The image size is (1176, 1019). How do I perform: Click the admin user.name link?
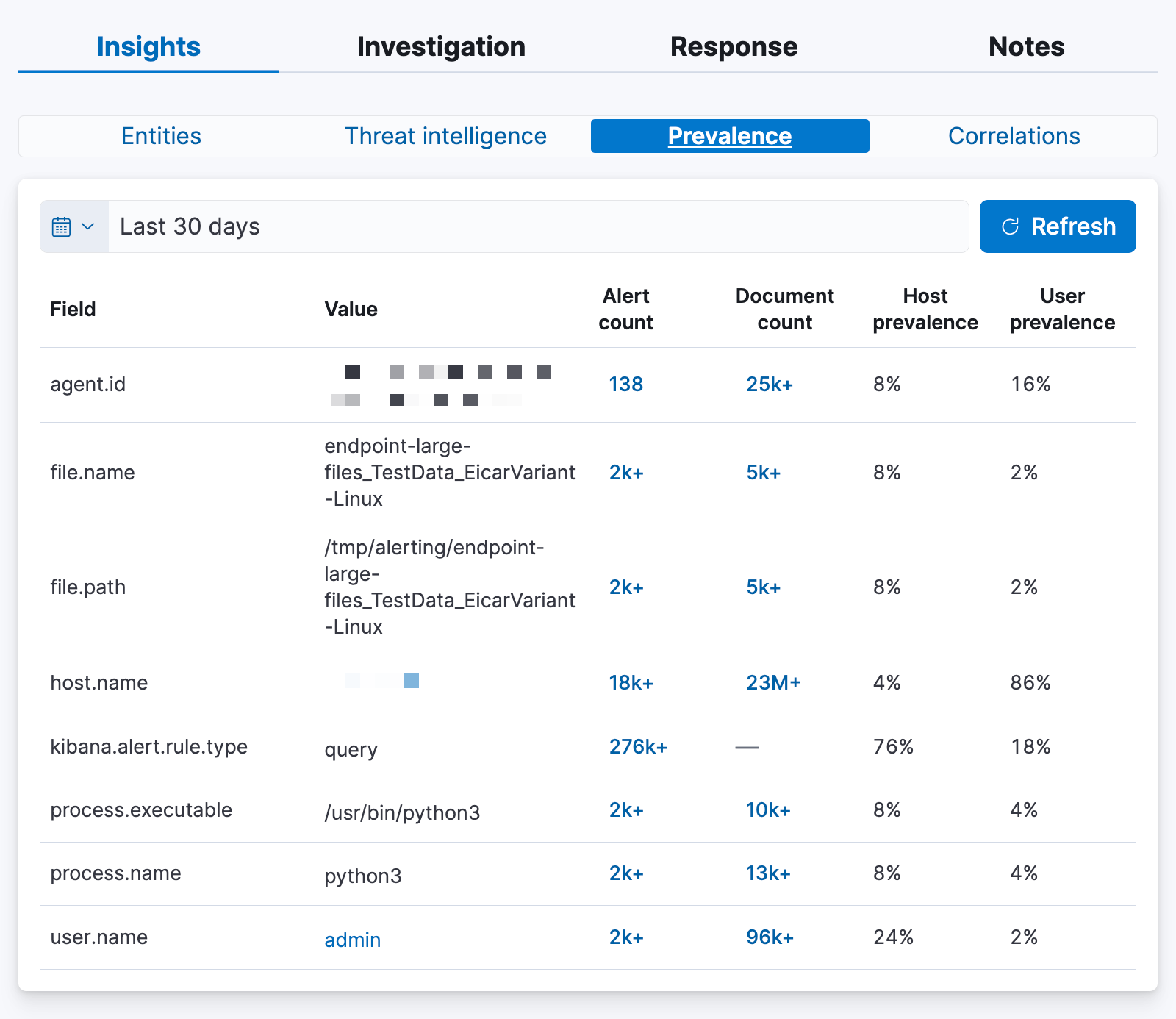(352, 940)
